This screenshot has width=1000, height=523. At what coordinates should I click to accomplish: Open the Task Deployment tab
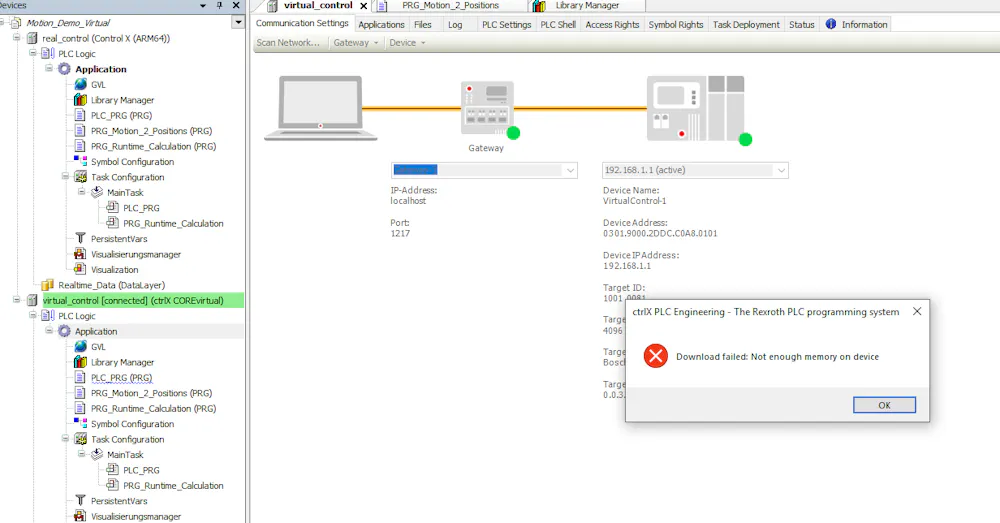point(746,24)
